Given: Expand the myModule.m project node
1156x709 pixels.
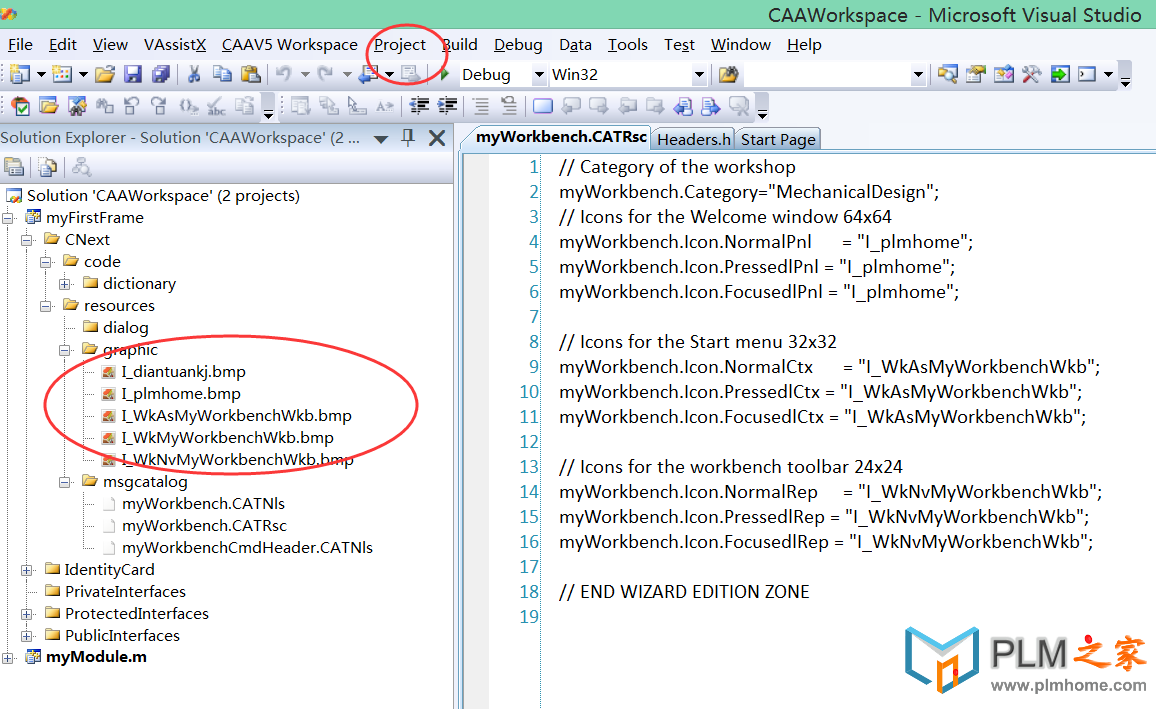Looking at the screenshot, I should 8,658.
